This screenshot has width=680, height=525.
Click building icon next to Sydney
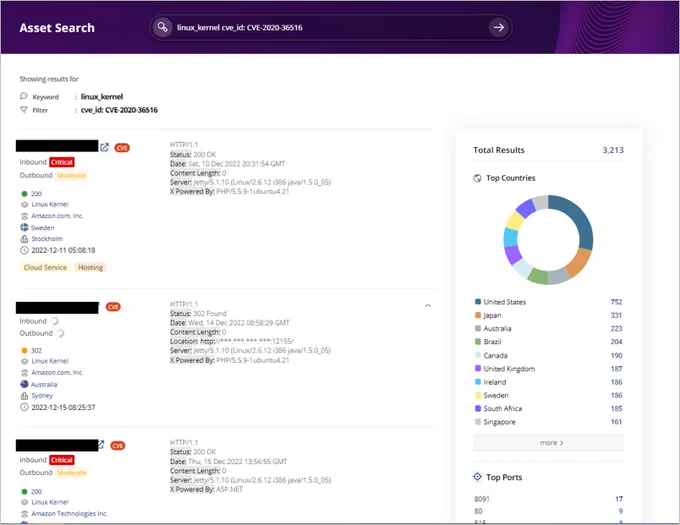click(24, 396)
